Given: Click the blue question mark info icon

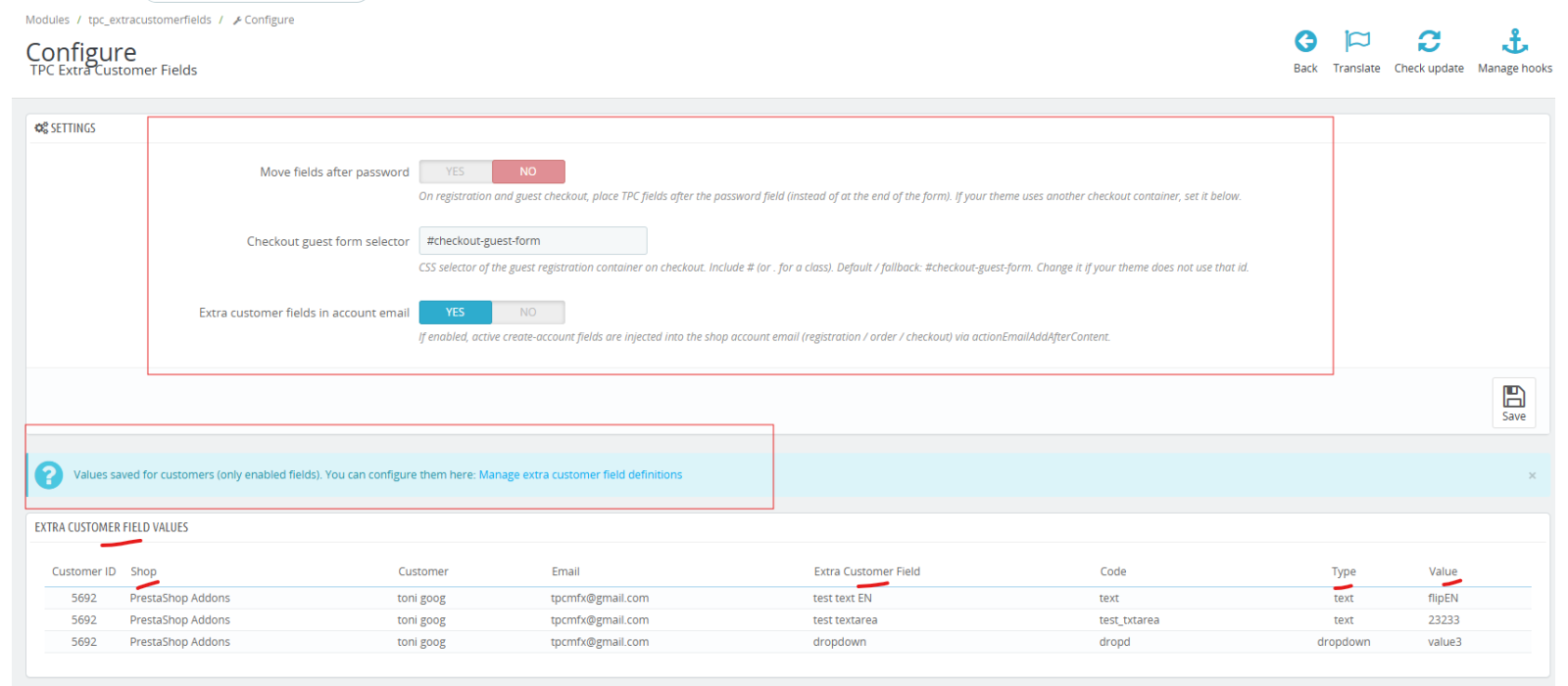Looking at the screenshot, I should point(48,475).
